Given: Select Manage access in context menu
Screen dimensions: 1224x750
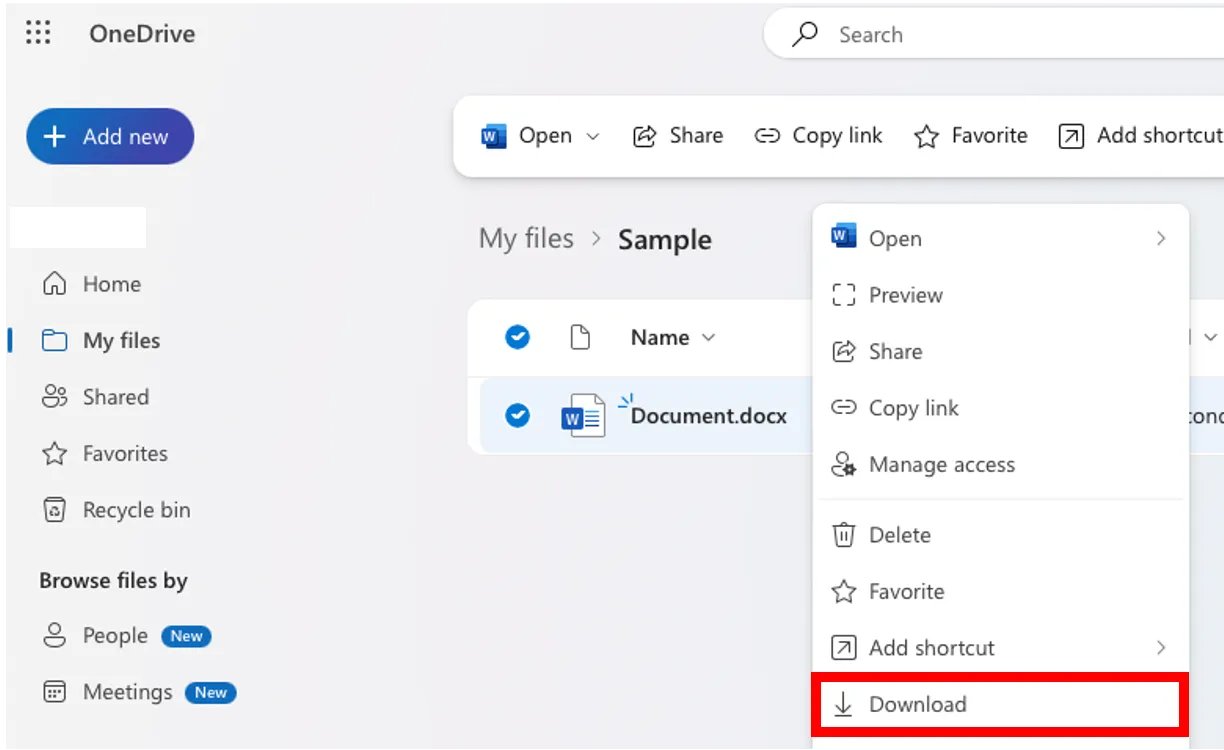Looking at the screenshot, I should point(941,465).
